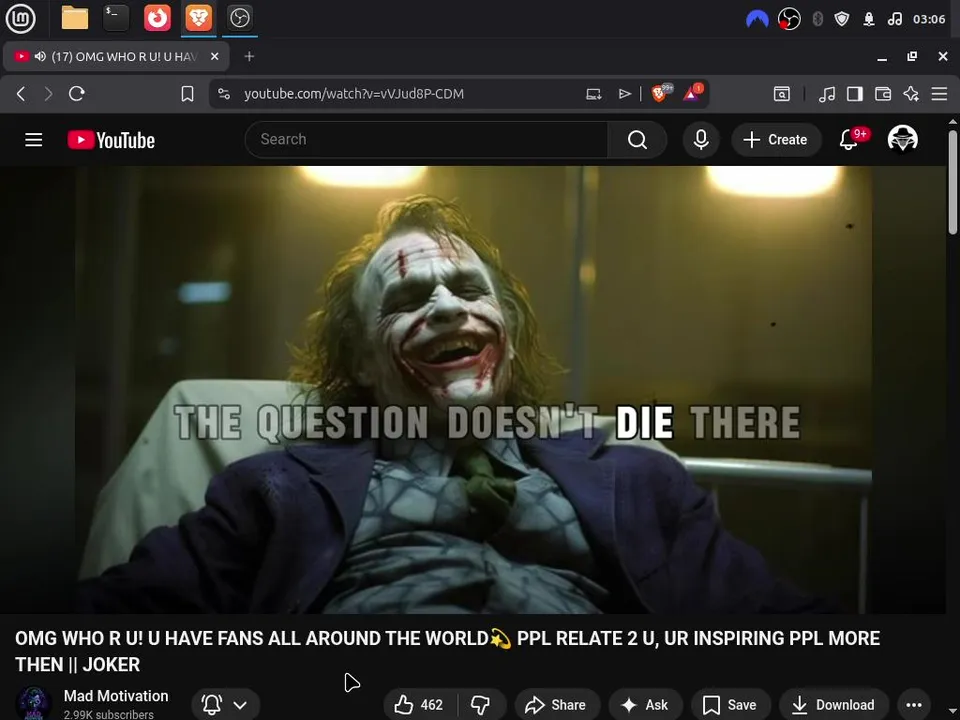Open Mad Motivation channel name
This screenshot has height=720, width=960.
pos(116,696)
